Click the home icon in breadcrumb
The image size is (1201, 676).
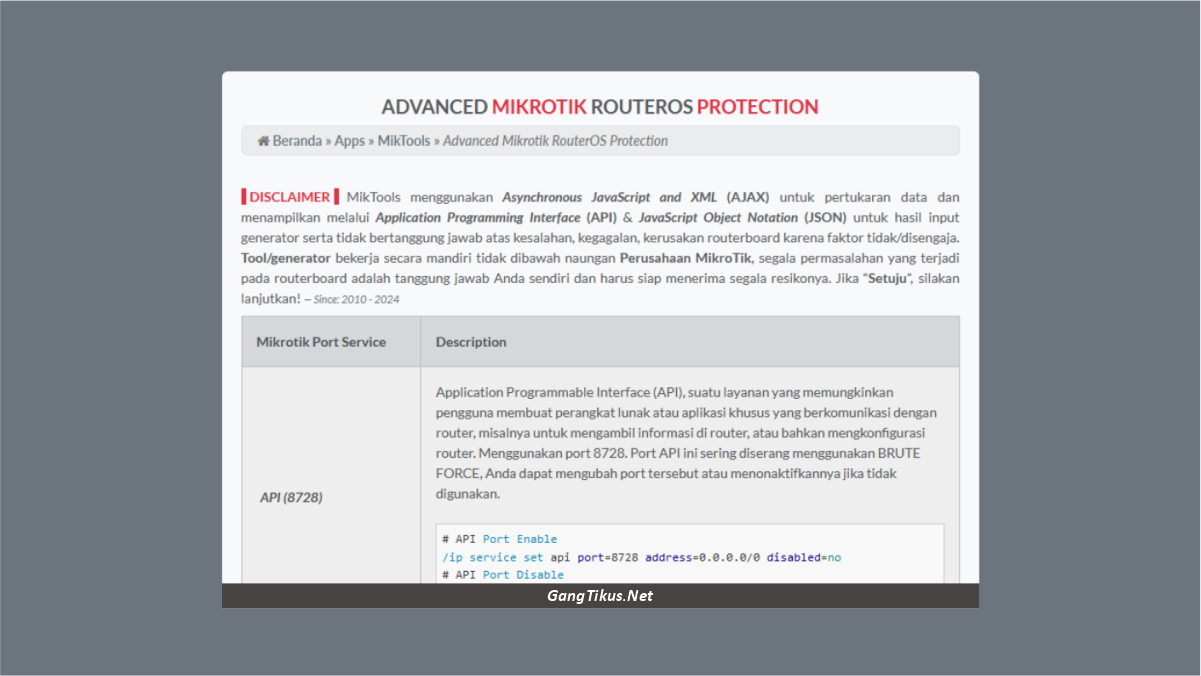point(262,140)
